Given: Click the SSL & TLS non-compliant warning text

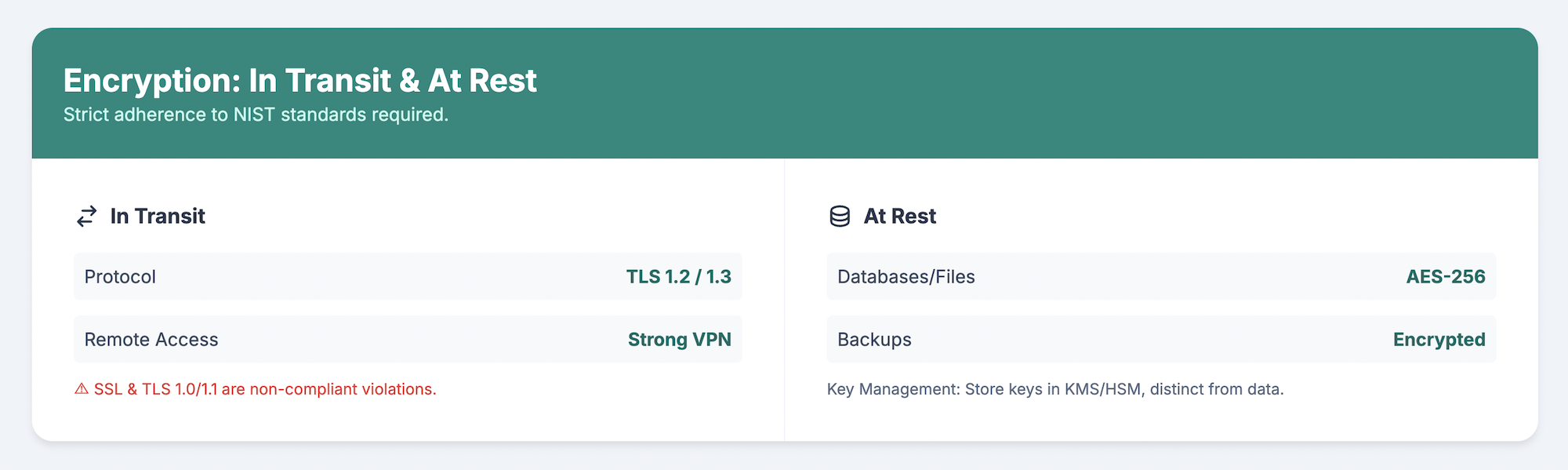Looking at the screenshot, I should 265,389.
